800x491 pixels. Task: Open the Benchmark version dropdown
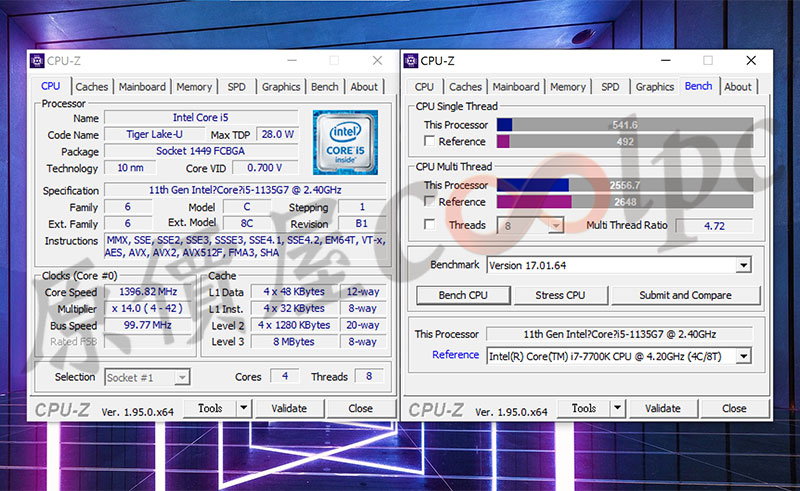pyautogui.click(x=743, y=265)
